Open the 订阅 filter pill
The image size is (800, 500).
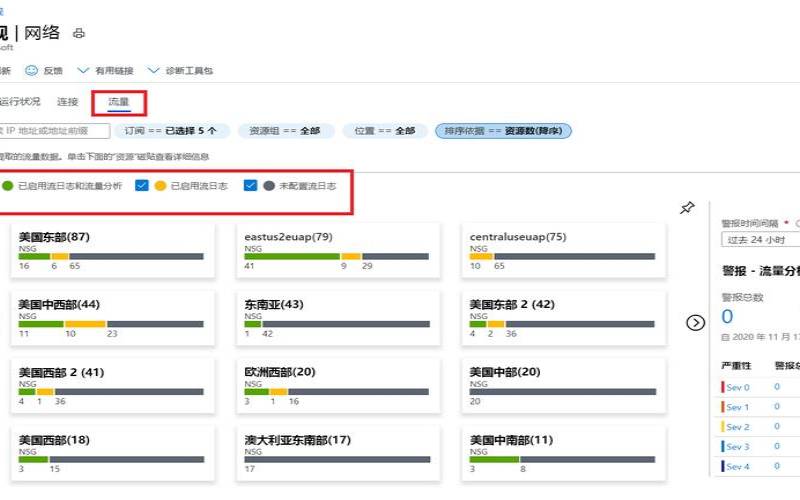(x=171, y=131)
